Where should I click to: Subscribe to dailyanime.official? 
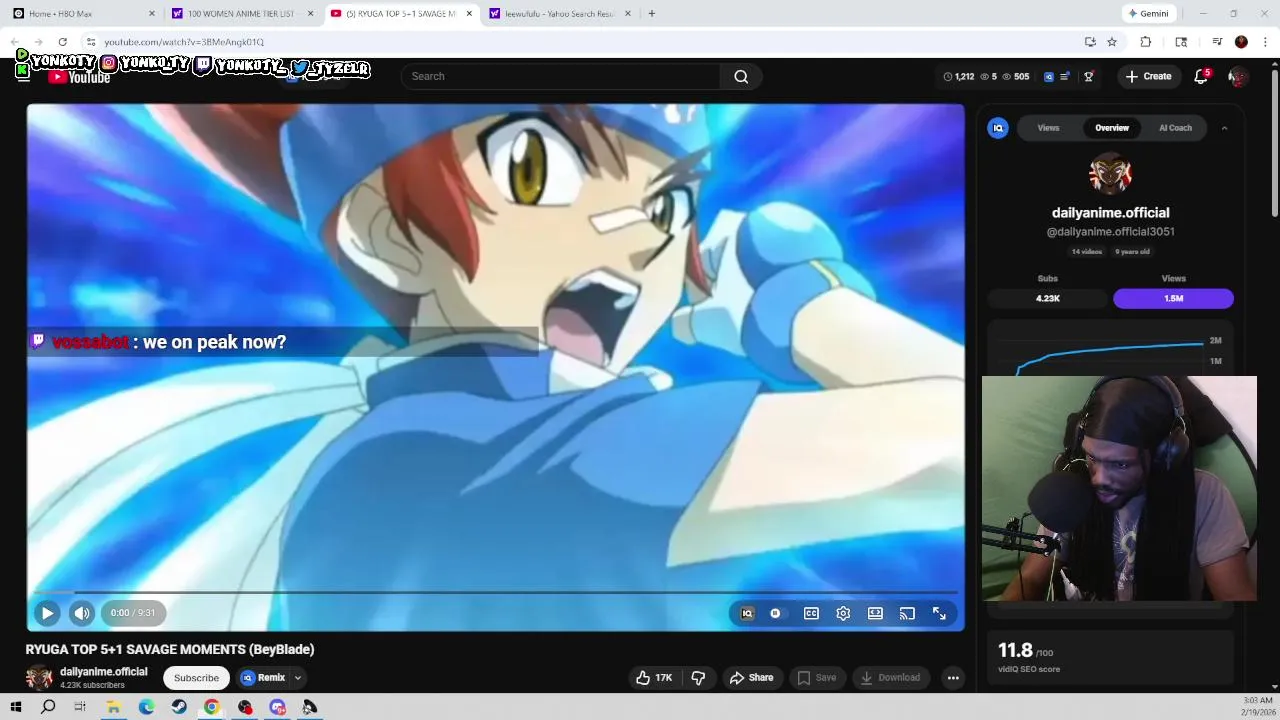[196, 678]
